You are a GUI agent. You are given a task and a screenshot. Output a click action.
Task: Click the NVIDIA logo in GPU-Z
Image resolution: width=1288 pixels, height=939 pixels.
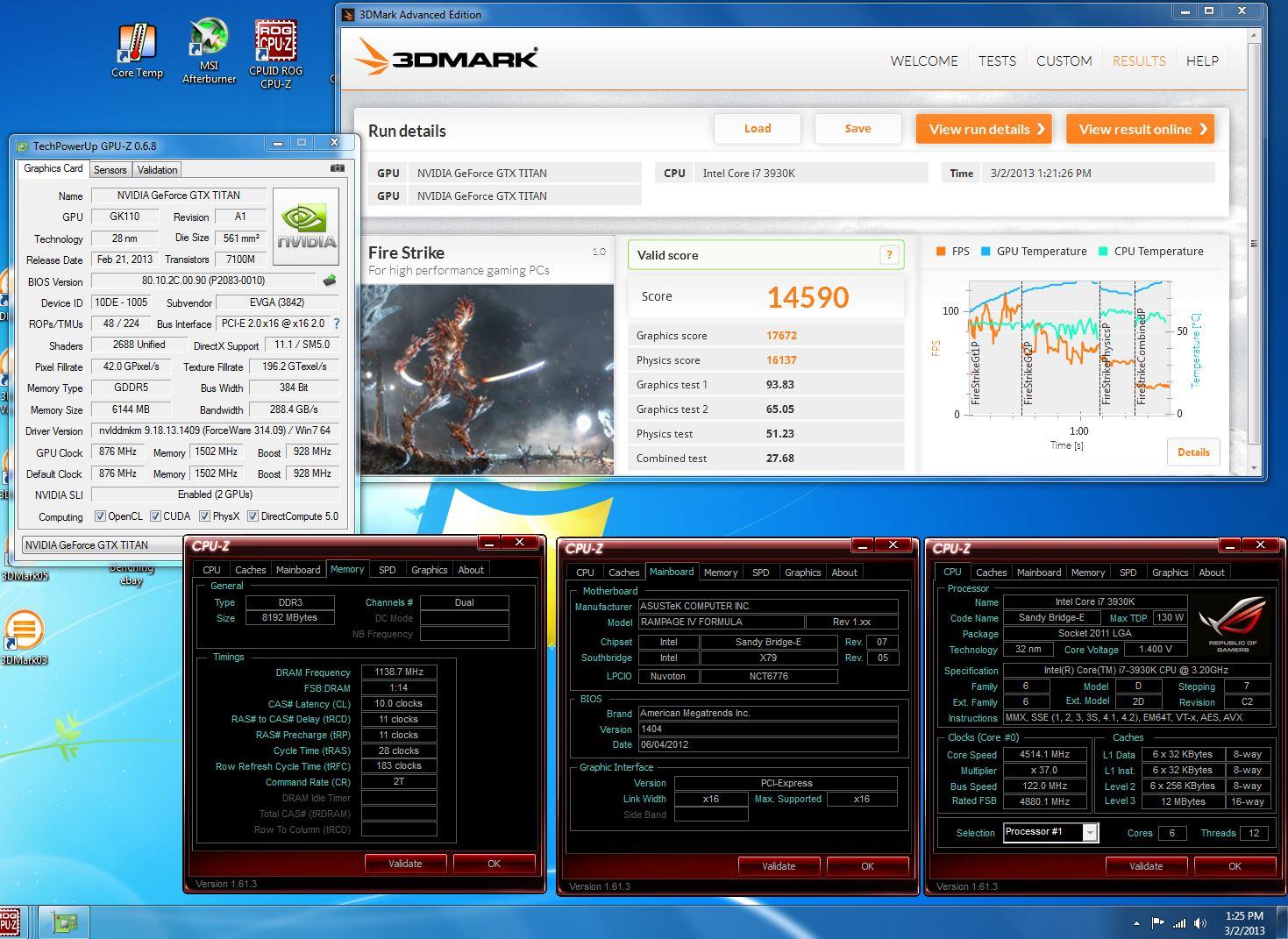pyautogui.click(x=306, y=226)
